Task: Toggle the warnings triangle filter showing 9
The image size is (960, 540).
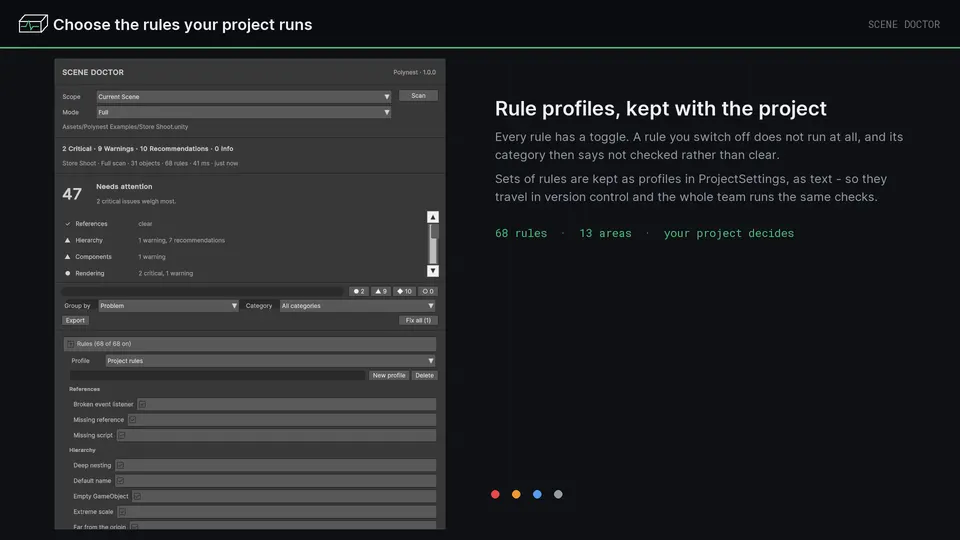Action: tap(381, 291)
